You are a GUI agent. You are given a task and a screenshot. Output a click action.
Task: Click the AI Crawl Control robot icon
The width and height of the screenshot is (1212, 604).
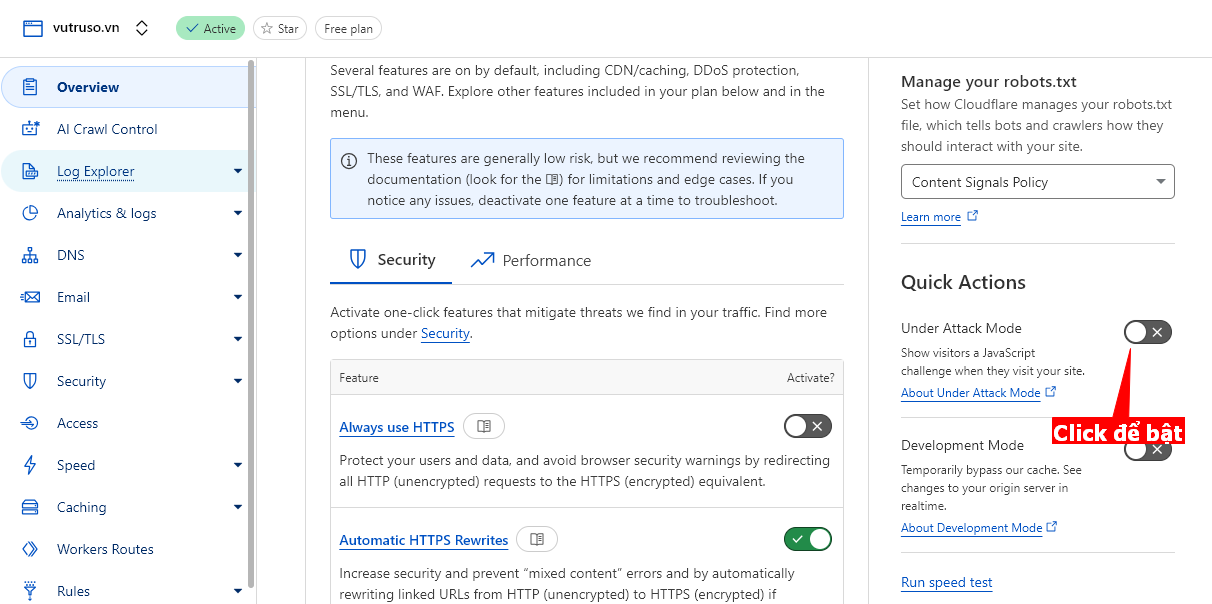30,129
